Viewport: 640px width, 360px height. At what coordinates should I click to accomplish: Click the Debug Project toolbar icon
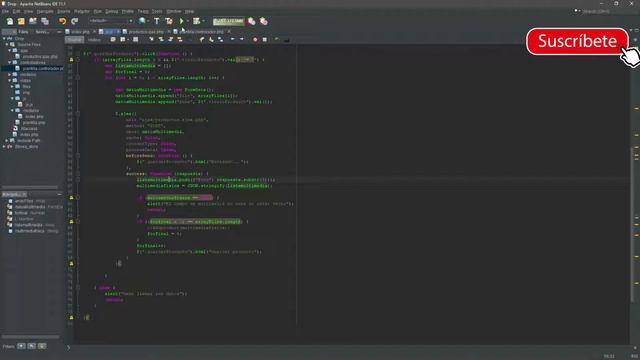coord(197,21)
